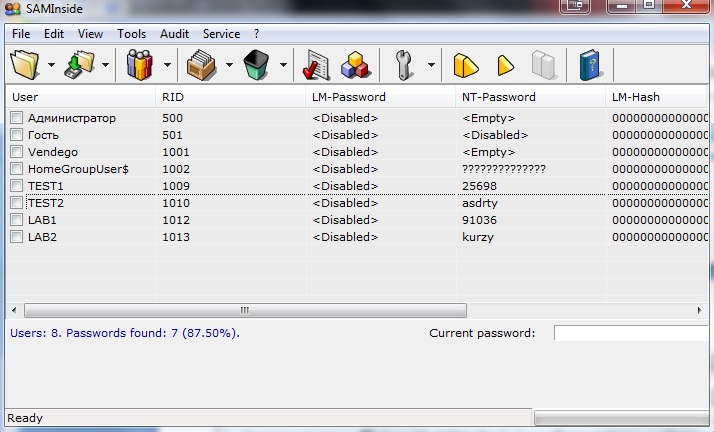Viewport: 714px width, 432px height.
Task: Click NT-Password value kurzy
Action: pos(478,237)
